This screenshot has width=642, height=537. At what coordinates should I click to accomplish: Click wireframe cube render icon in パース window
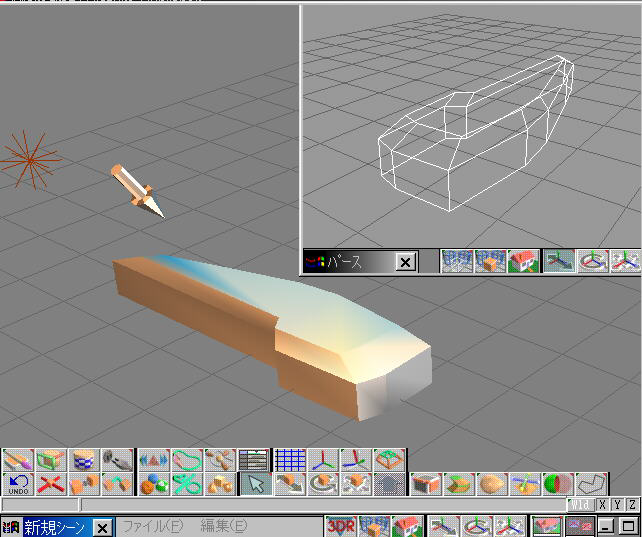point(490,261)
